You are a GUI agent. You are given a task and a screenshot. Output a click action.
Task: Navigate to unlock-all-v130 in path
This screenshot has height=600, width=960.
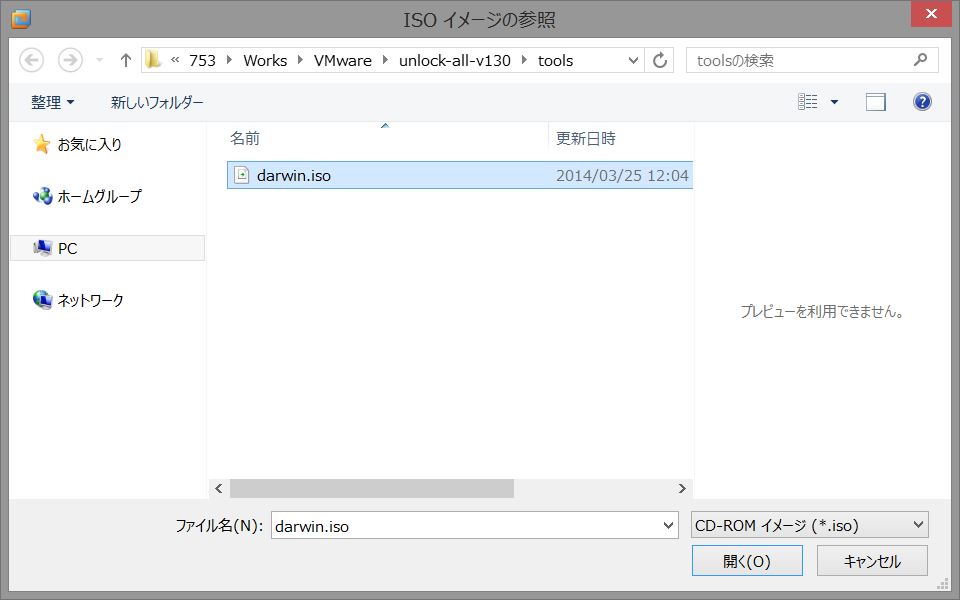click(x=454, y=61)
